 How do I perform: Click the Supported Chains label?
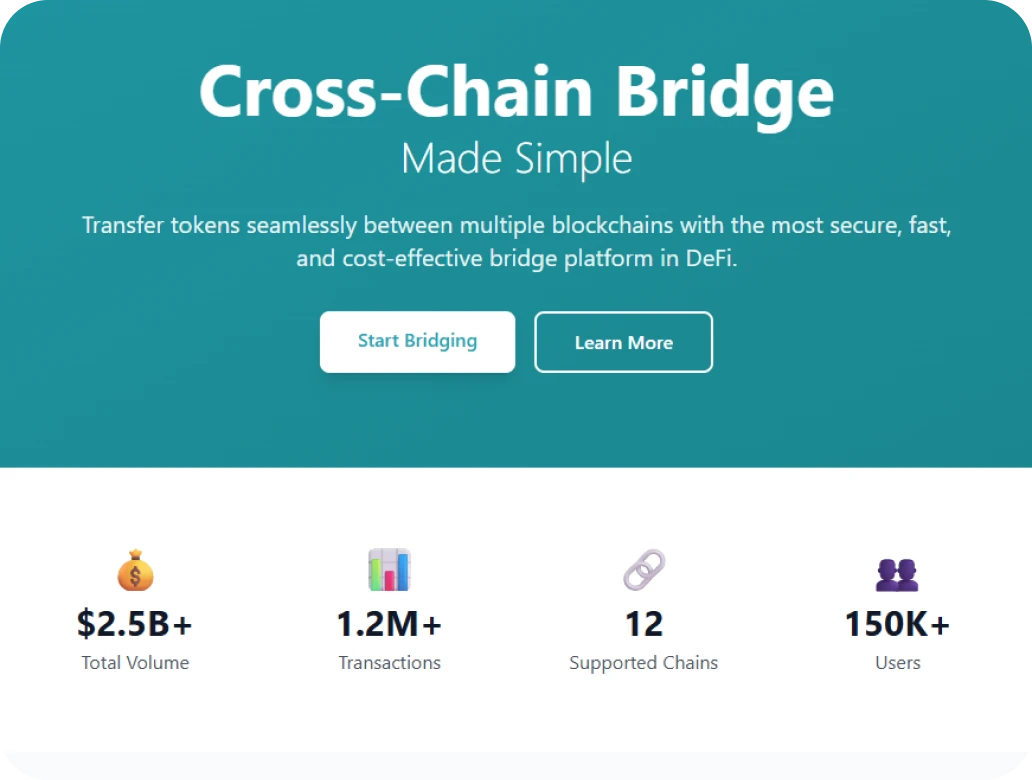643,662
